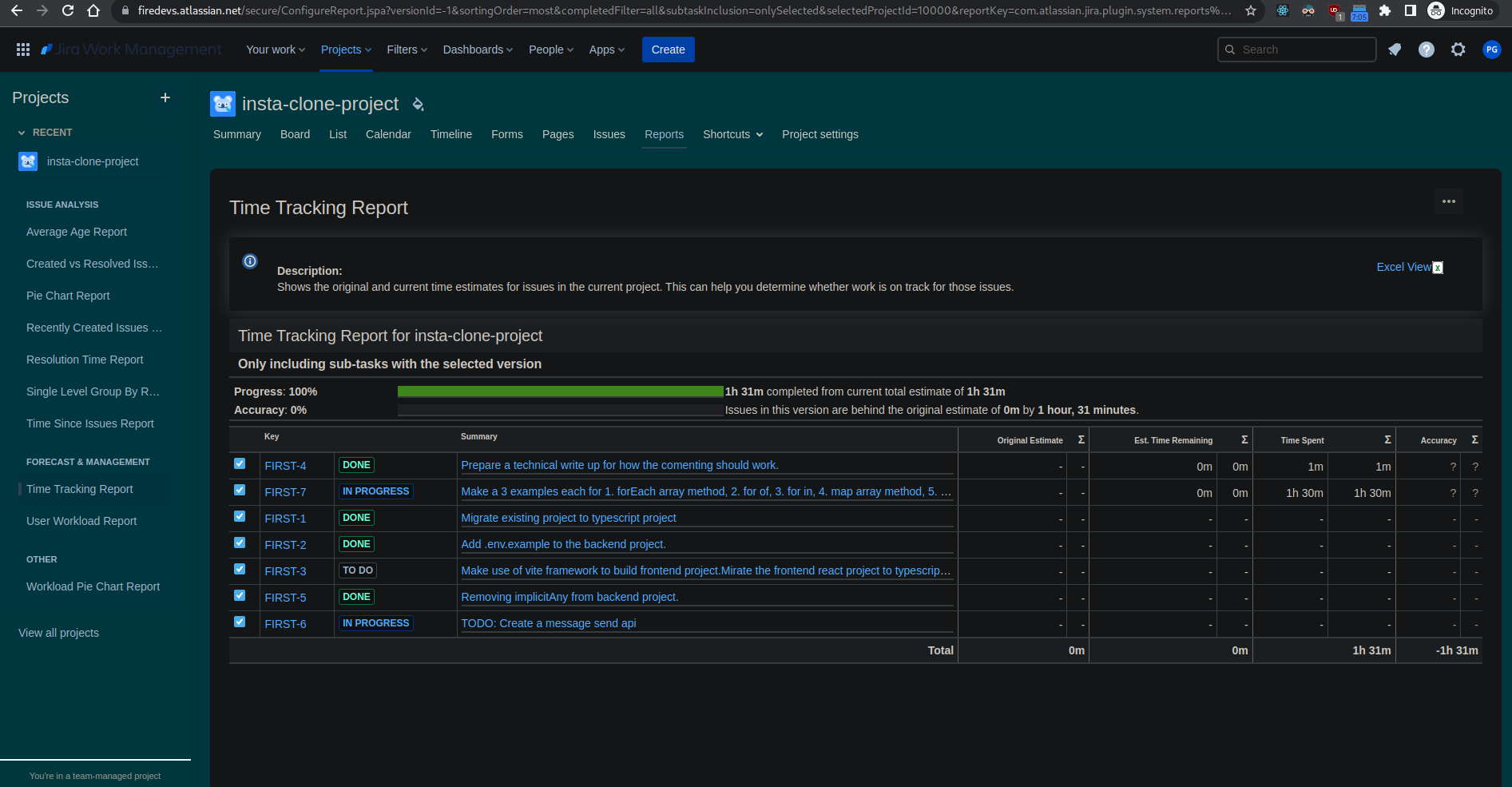Image resolution: width=1512 pixels, height=787 pixels.
Task: Toggle the browser side panel icon
Action: tap(1411, 10)
